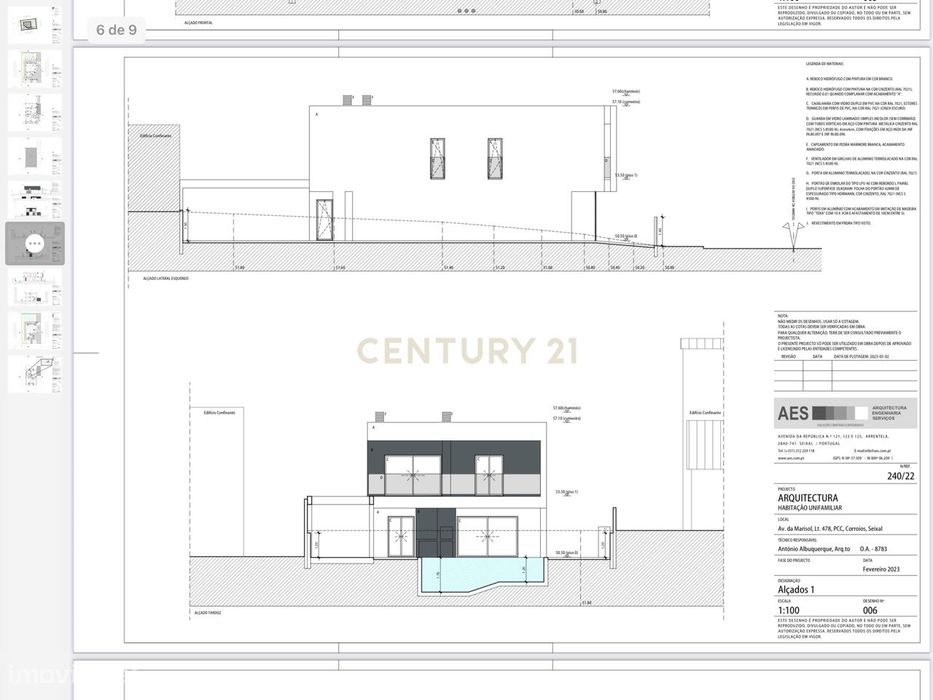Select the scale value '1:100'
Viewport: 933px width, 700px height.
point(788,610)
